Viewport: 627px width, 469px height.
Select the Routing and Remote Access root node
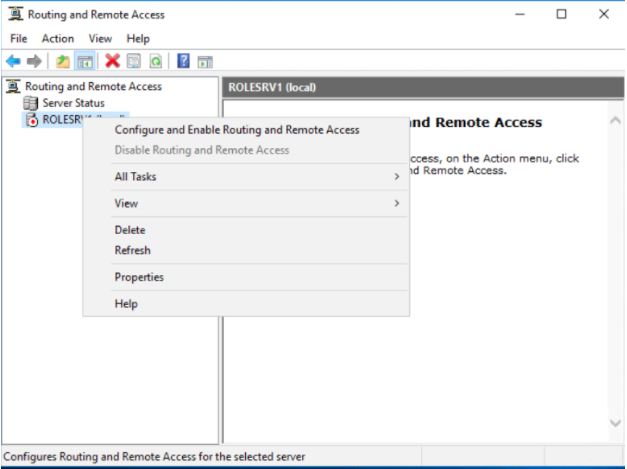[x=93, y=87]
